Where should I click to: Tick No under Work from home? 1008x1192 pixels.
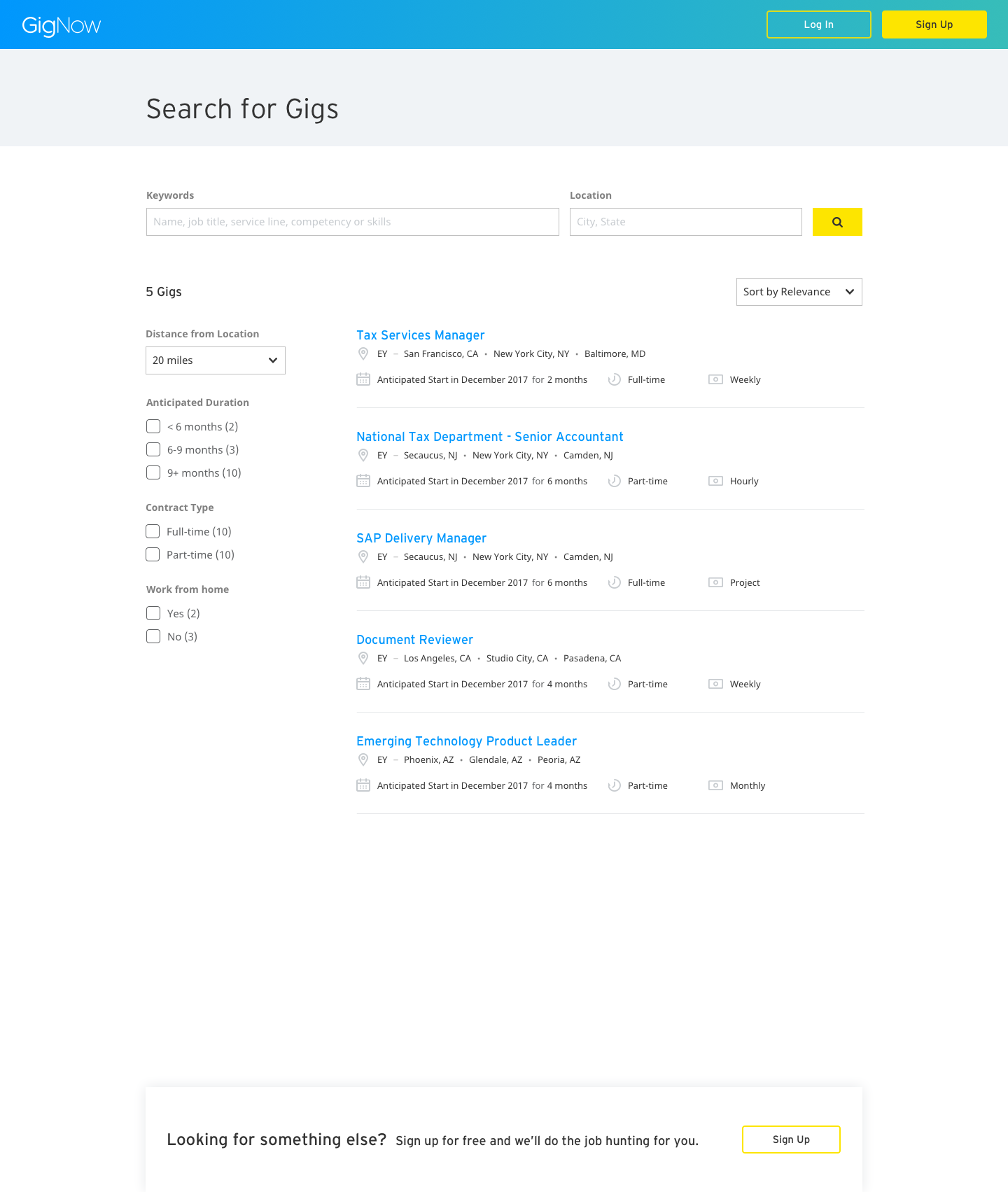tap(153, 636)
